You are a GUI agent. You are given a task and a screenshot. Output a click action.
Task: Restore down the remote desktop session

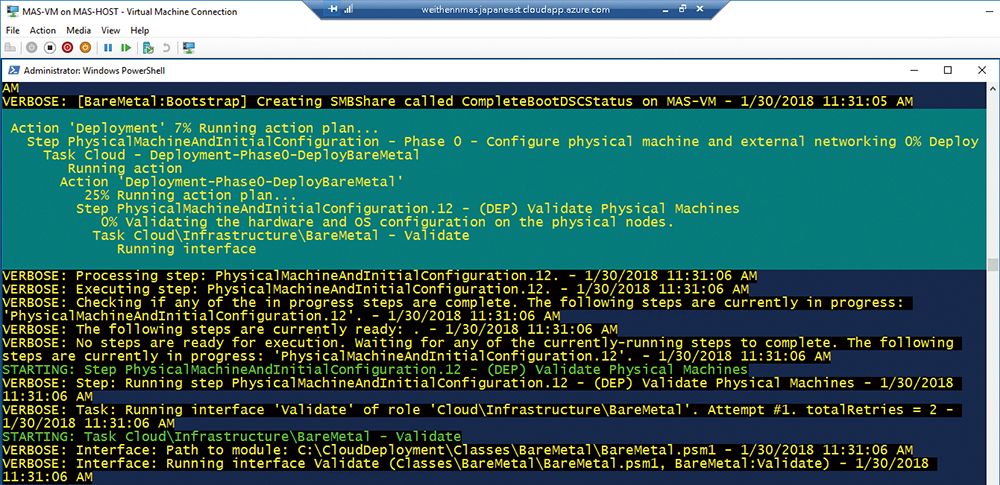pyautogui.click(x=682, y=10)
